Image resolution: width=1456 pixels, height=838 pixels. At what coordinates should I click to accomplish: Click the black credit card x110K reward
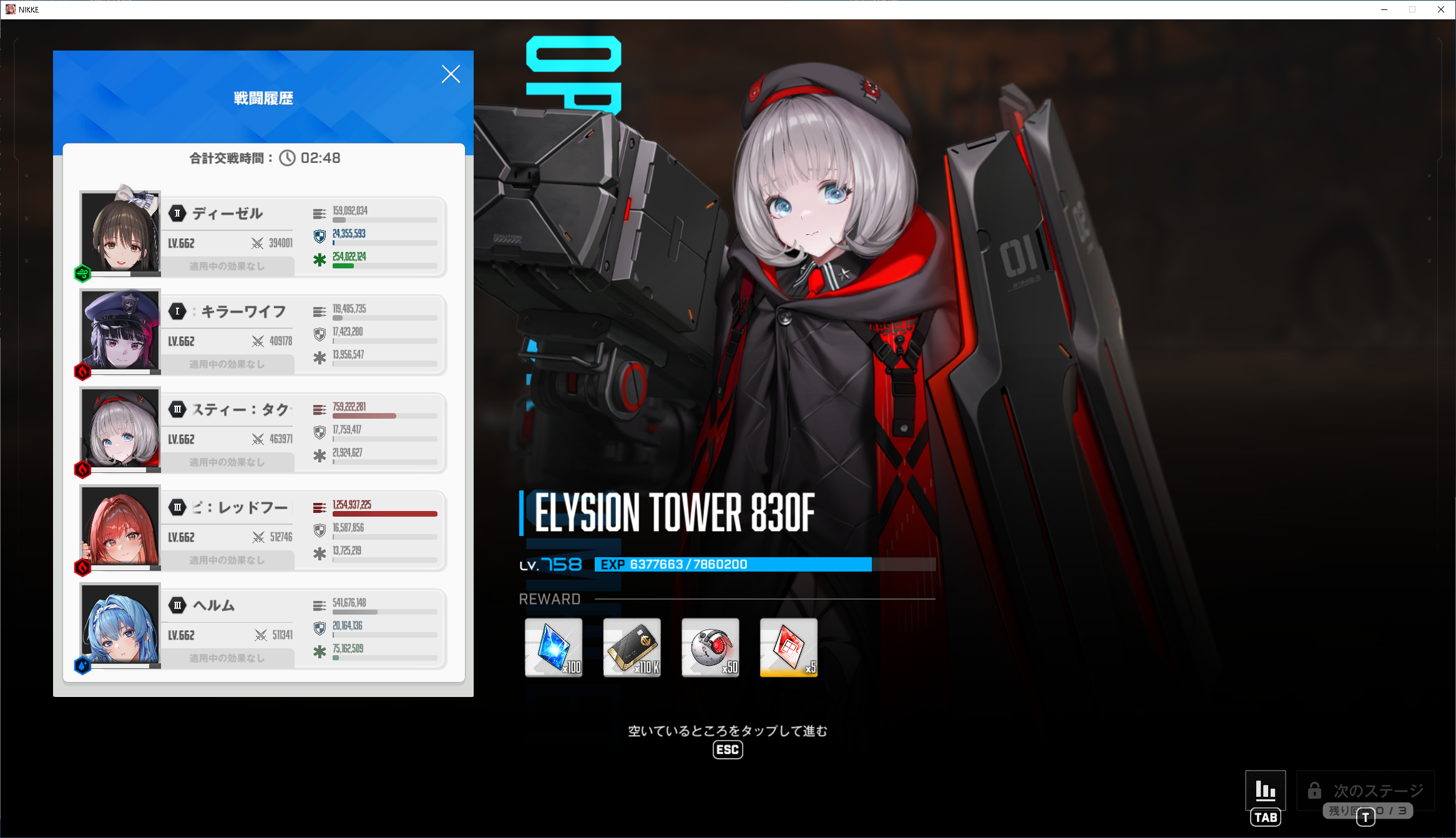[x=632, y=648]
